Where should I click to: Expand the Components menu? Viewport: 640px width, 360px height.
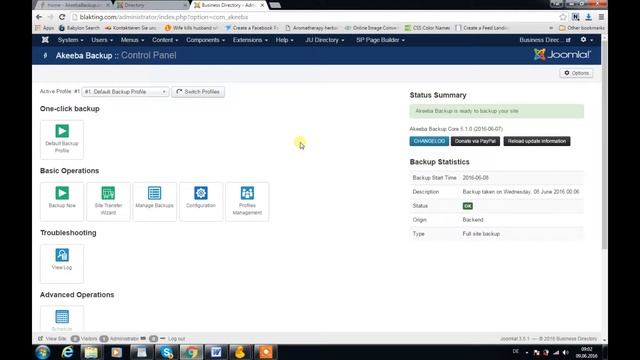click(x=205, y=40)
